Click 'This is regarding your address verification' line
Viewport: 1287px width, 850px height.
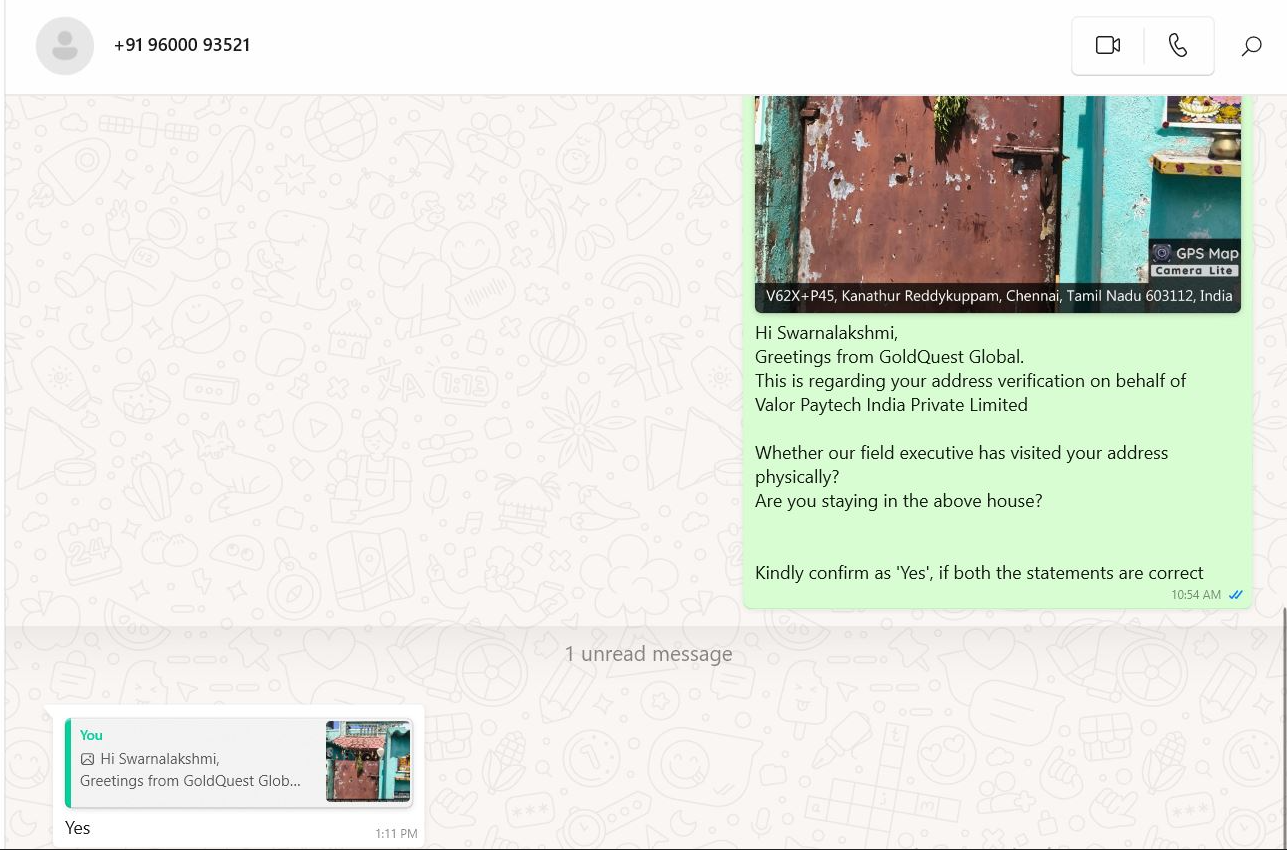click(970, 381)
